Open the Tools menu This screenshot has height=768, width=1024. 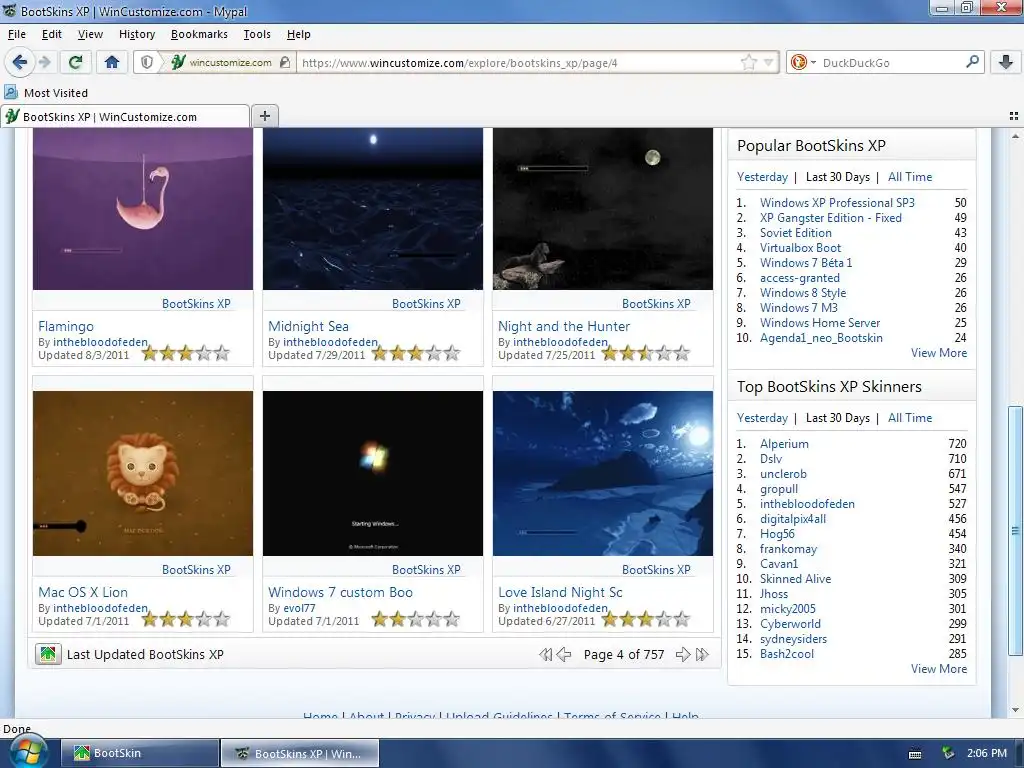tap(257, 34)
